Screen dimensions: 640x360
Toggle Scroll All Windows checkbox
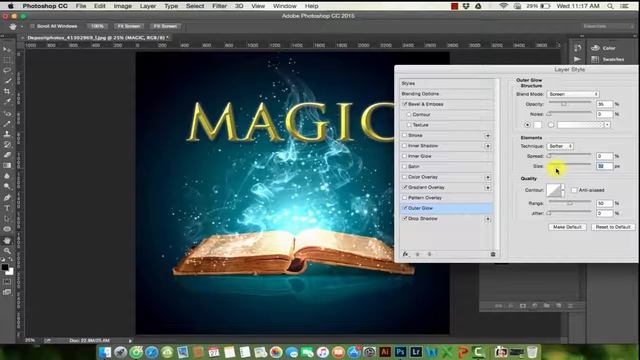(x=32, y=26)
